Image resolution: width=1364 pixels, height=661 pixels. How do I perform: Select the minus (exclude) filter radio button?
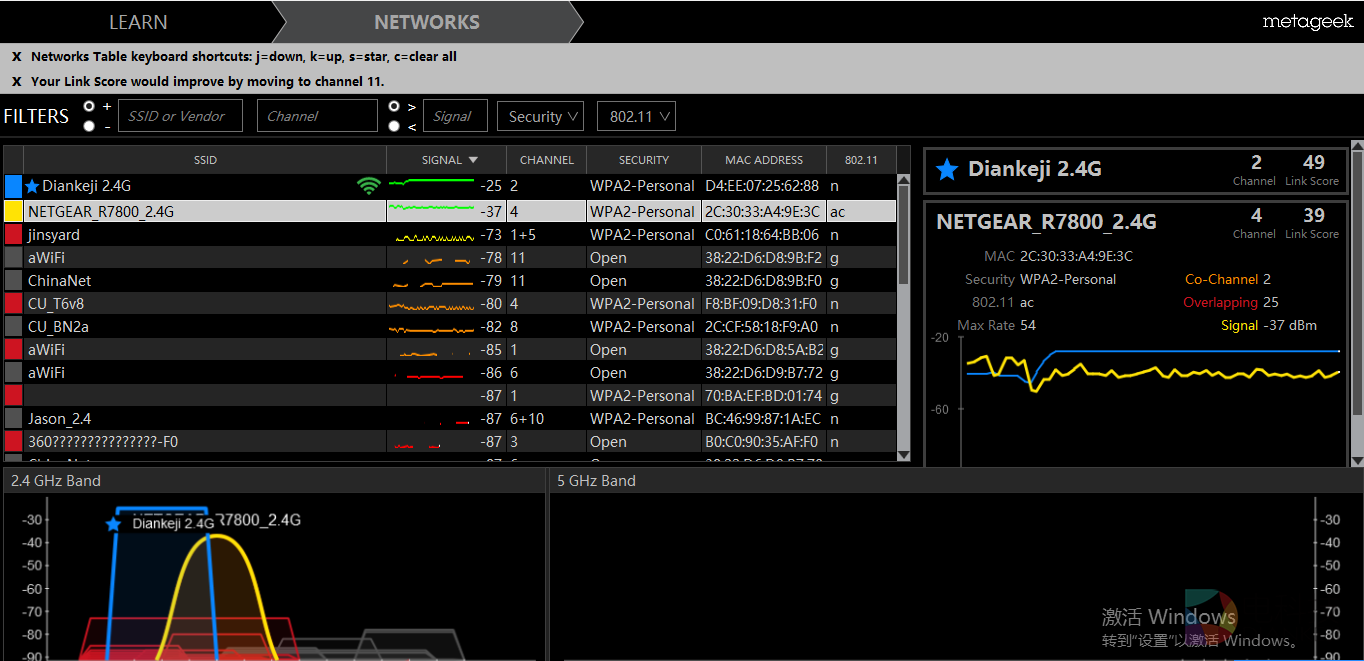pyautogui.click(x=90, y=126)
